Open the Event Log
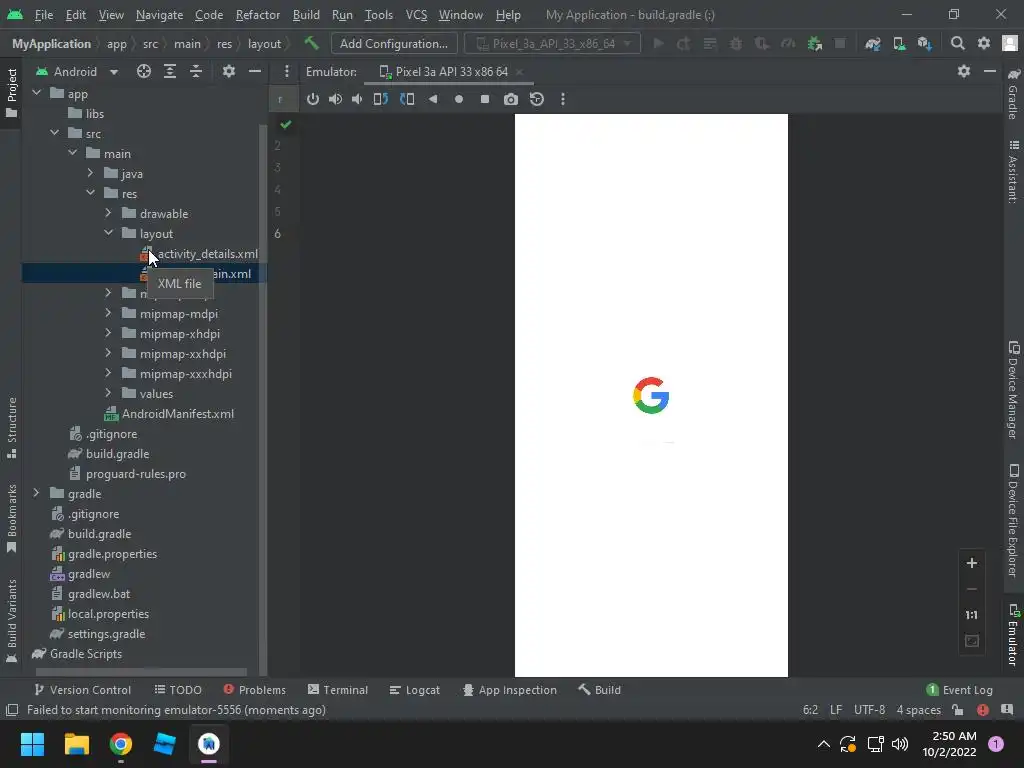The height and width of the screenshot is (768, 1024). [x=959, y=690]
